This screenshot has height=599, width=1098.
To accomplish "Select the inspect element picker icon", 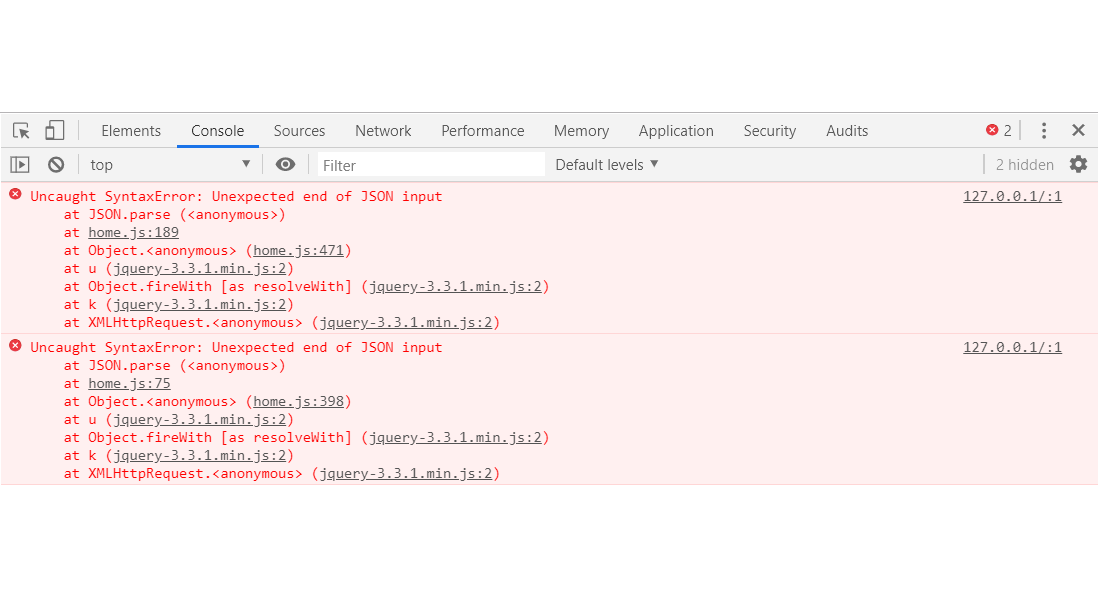I will click(21, 131).
